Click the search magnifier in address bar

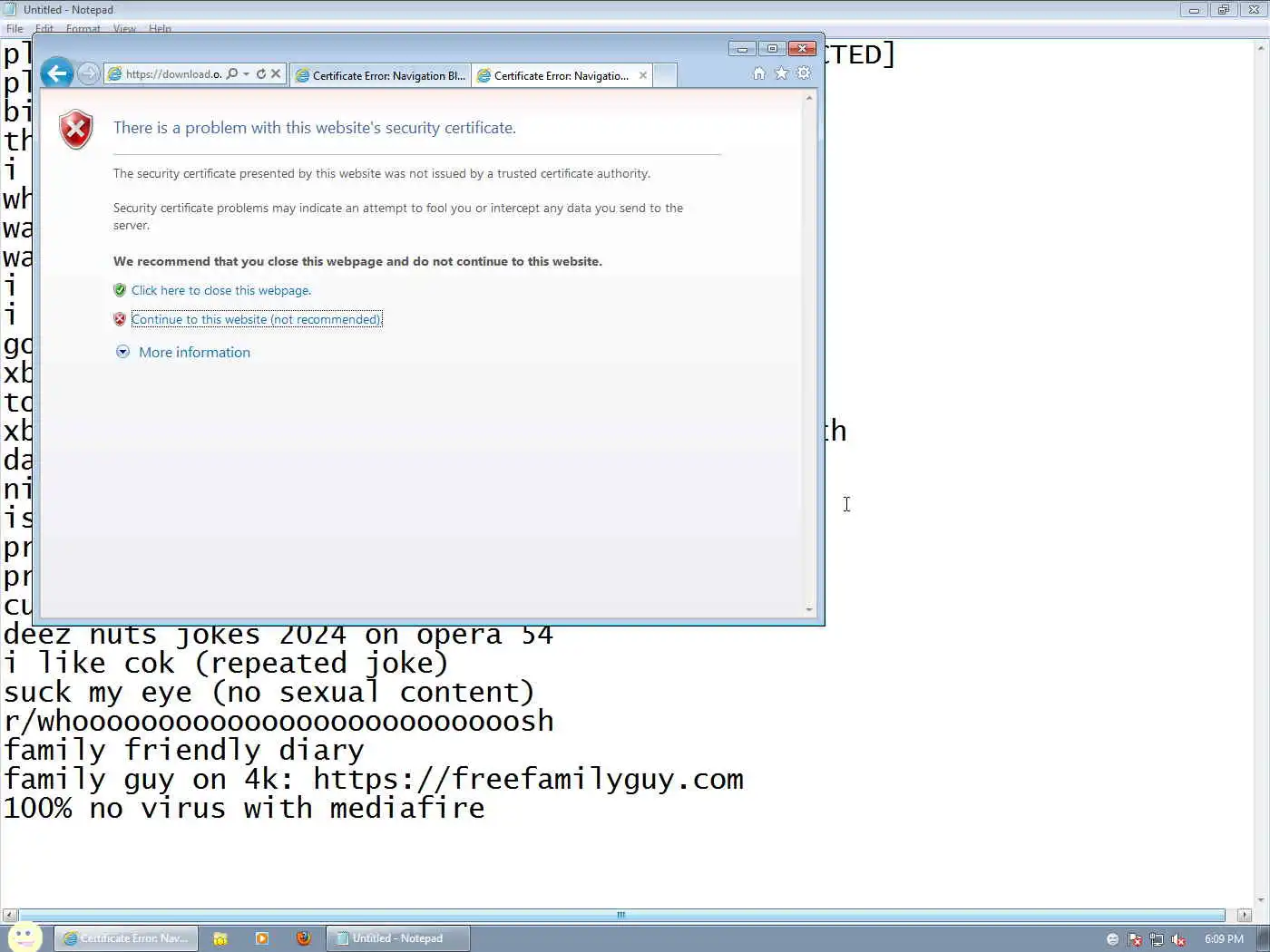232,73
